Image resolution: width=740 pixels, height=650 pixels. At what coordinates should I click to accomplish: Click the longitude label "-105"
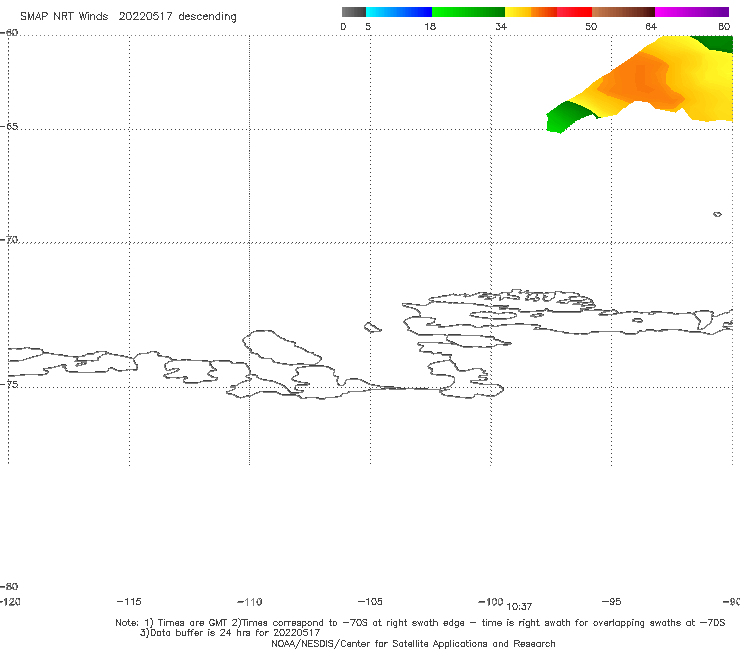[x=370, y=601]
